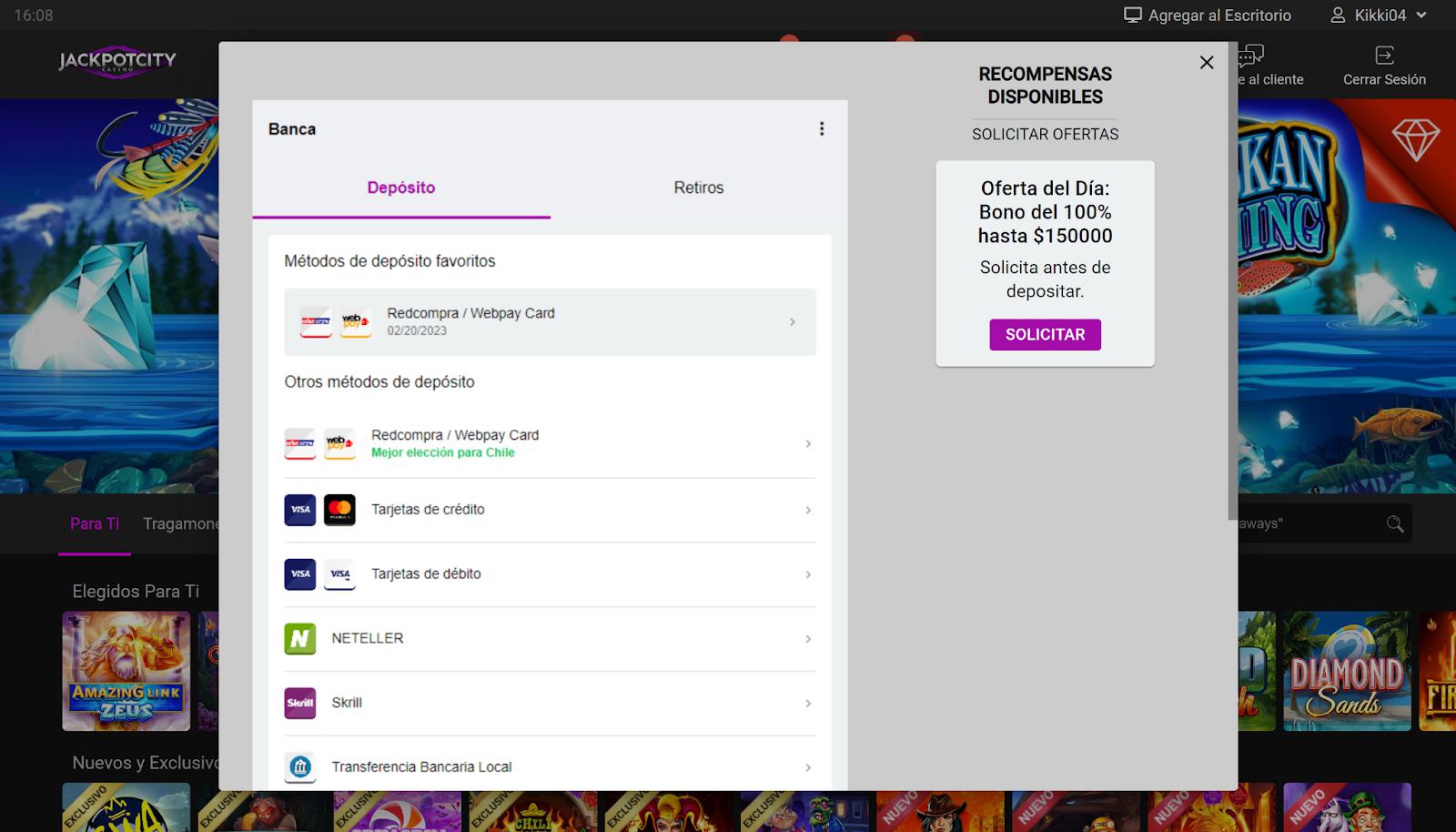
Task: Click the Otros métodos de depósito heading
Action: [x=379, y=382]
